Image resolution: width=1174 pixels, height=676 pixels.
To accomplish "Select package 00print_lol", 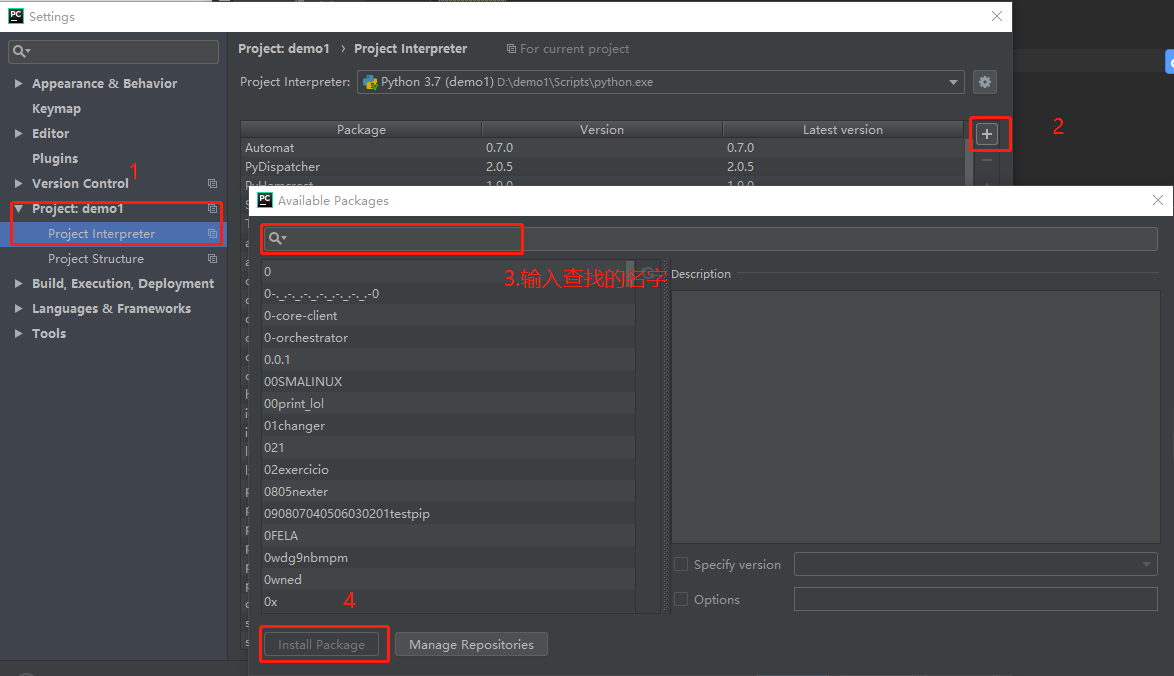I will (448, 404).
